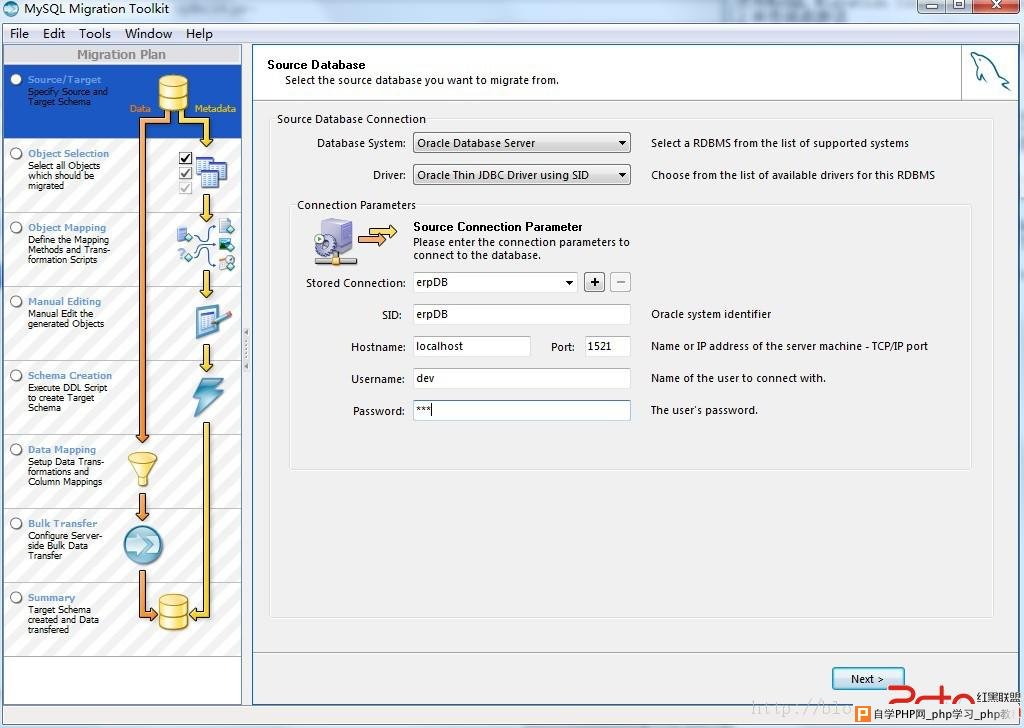Click the sidebar splitter collapse handle
1024x728 pixels.
246,349
